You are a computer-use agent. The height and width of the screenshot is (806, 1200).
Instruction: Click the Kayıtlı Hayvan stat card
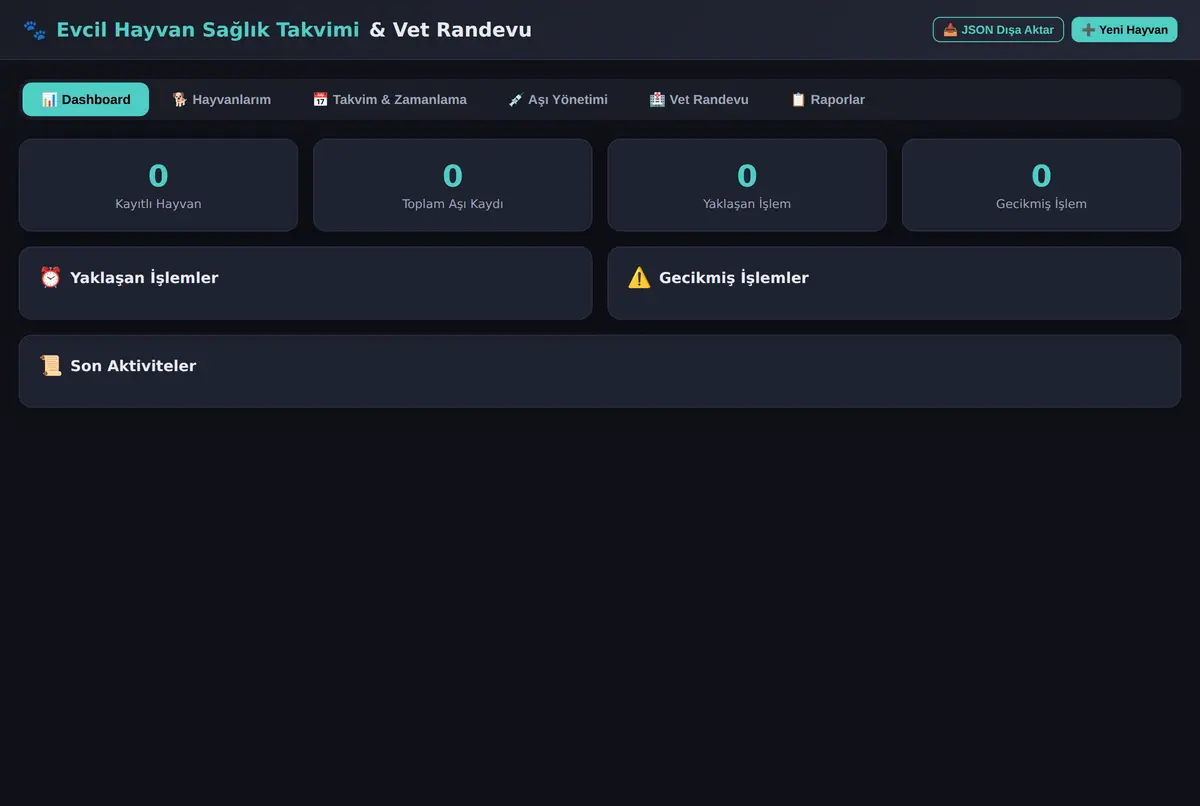click(x=158, y=185)
